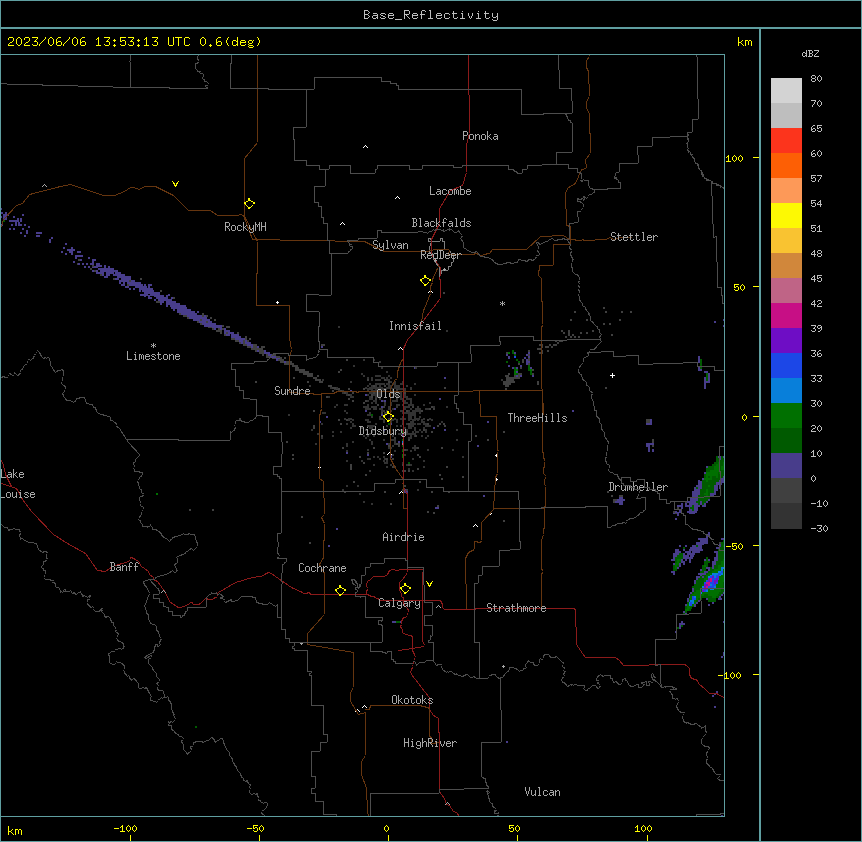This screenshot has width=862, height=842.
Task: Click the white caret marker west of Lacombe
Action: click(397, 198)
